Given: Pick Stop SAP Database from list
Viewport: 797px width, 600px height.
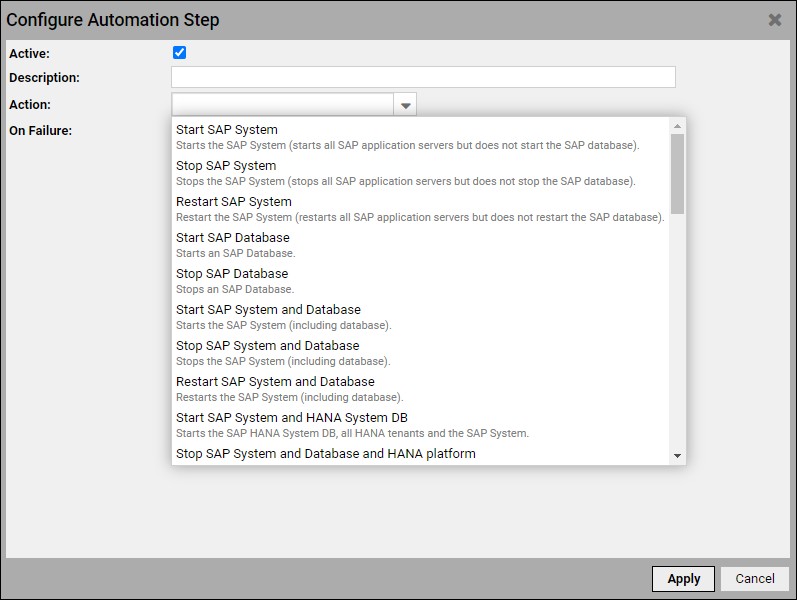Looking at the screenshot, I should 421,281.
